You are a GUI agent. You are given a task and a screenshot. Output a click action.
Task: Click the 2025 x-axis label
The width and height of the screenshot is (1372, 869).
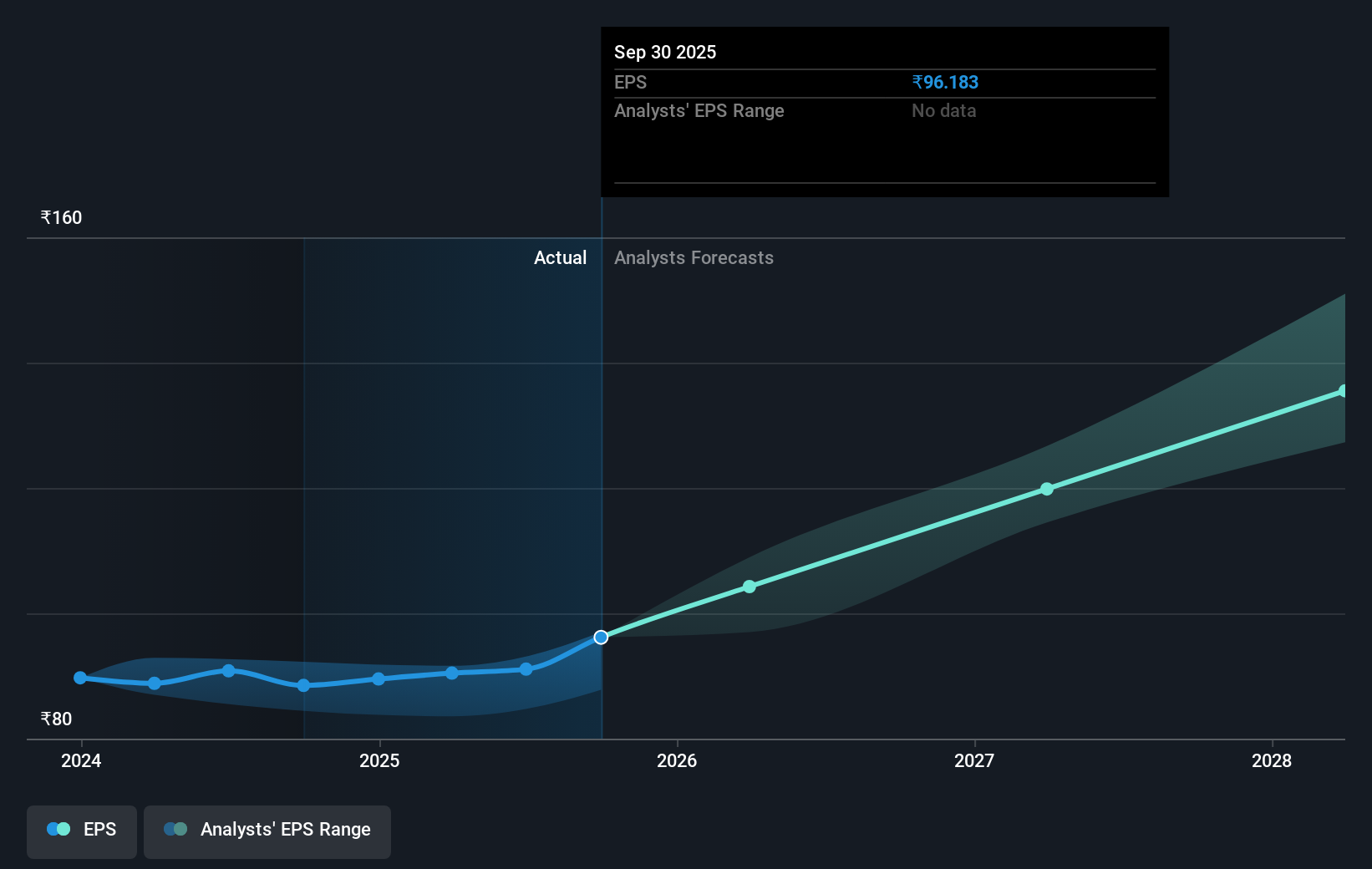379,760
